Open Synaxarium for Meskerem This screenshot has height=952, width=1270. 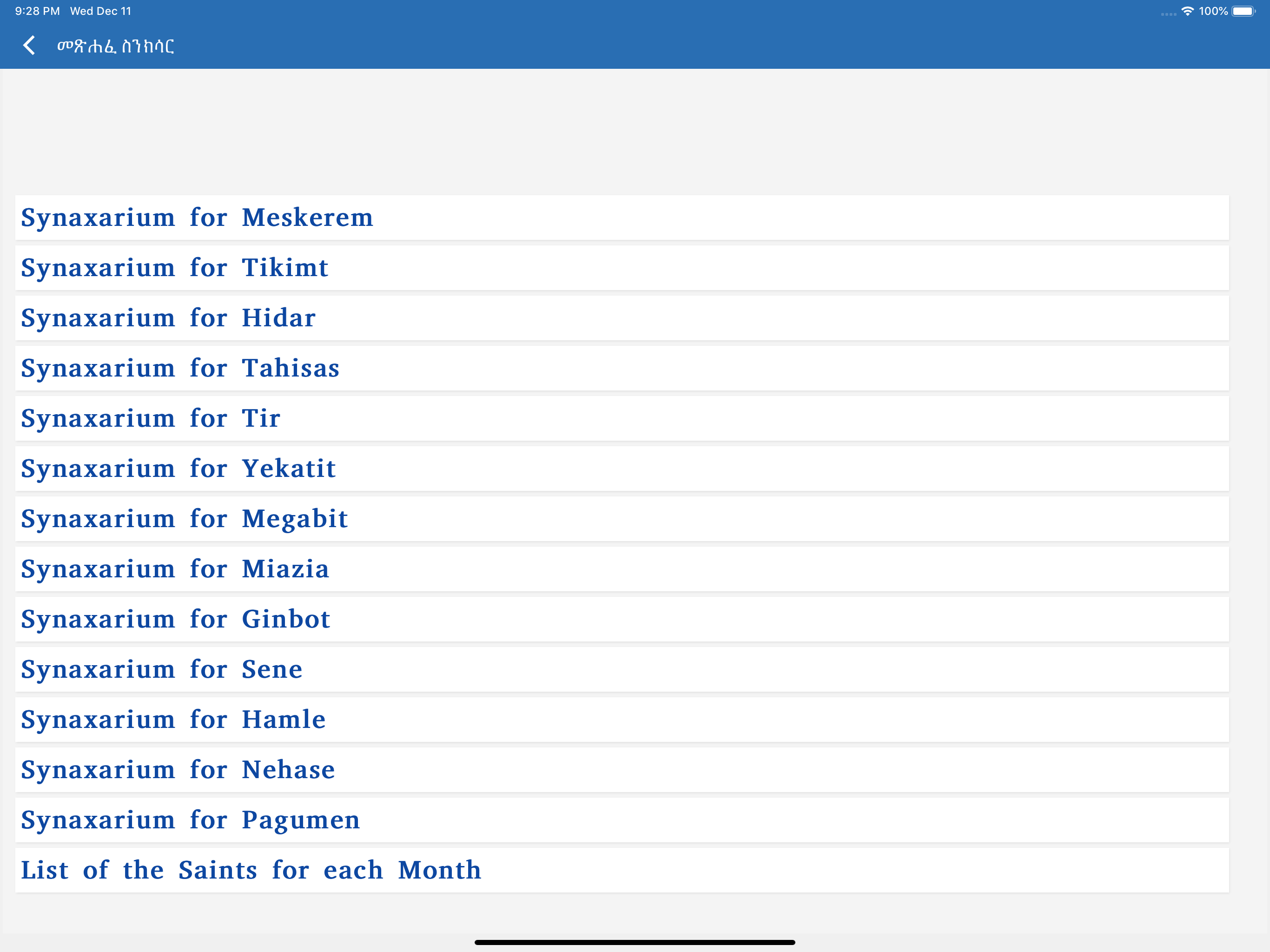622,218
